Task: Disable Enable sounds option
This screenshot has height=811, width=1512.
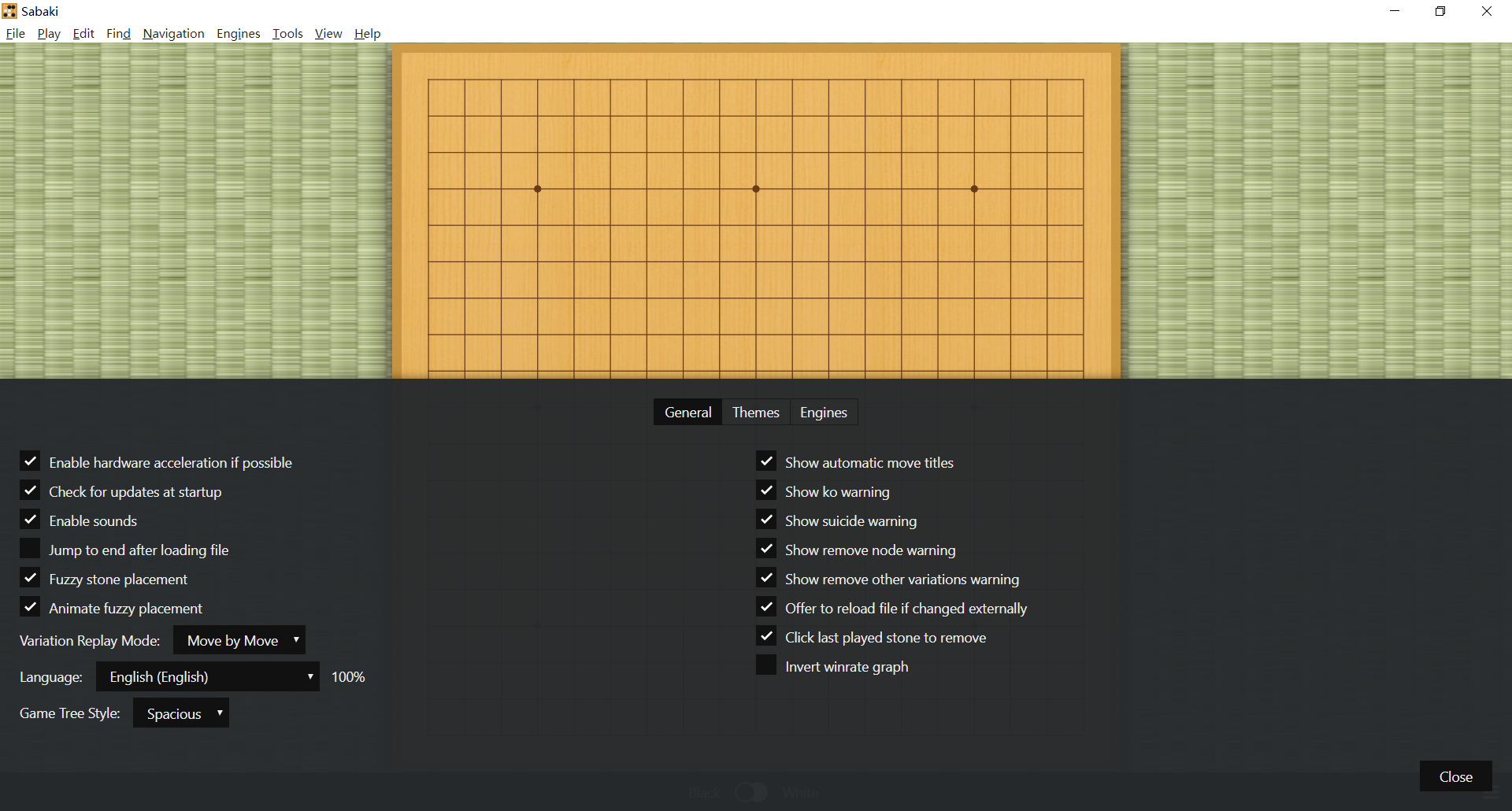Action: [x=30, y=519]
